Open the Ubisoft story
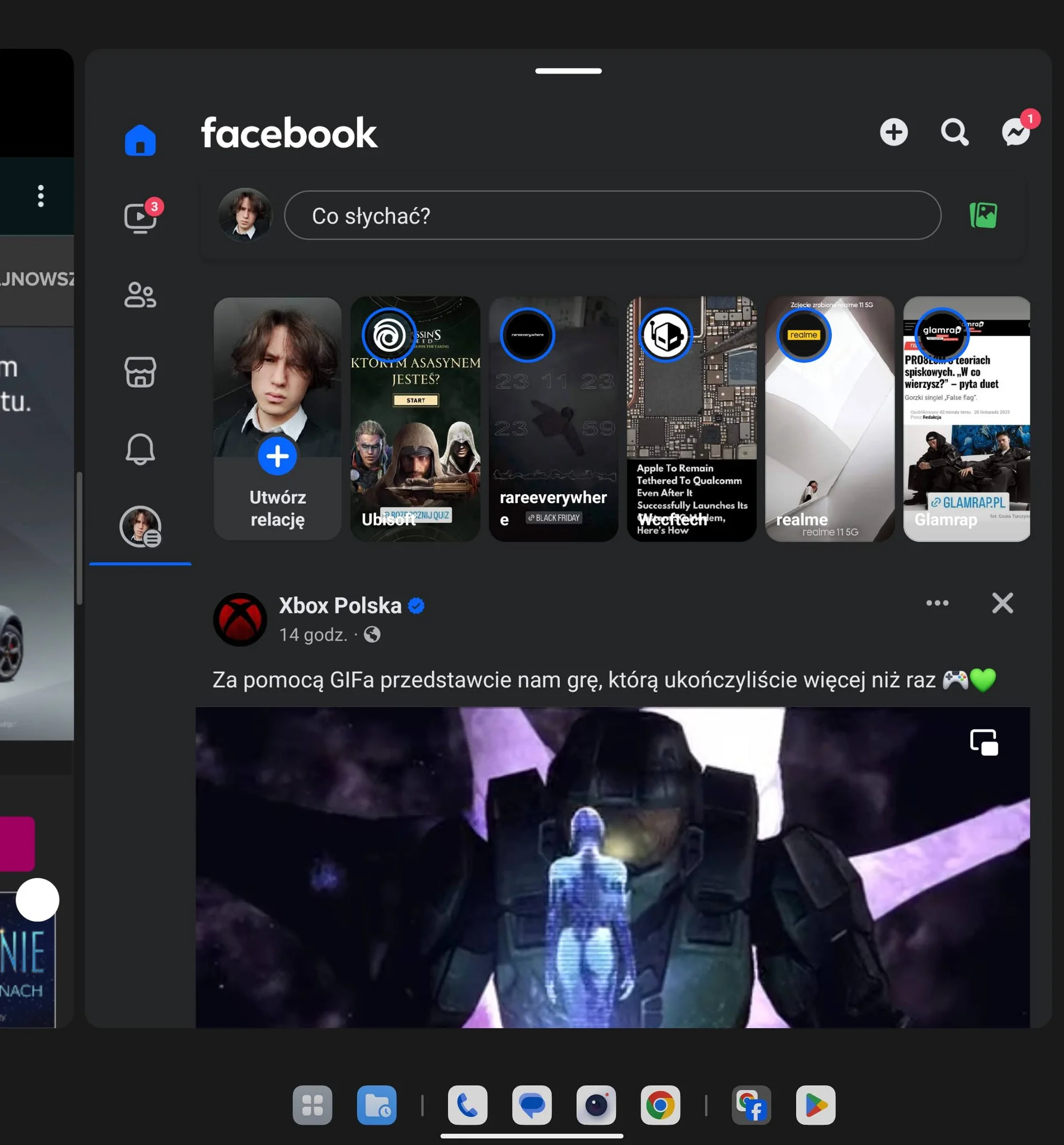This screenshot has width=1064, height=1145. click(415, 418)
